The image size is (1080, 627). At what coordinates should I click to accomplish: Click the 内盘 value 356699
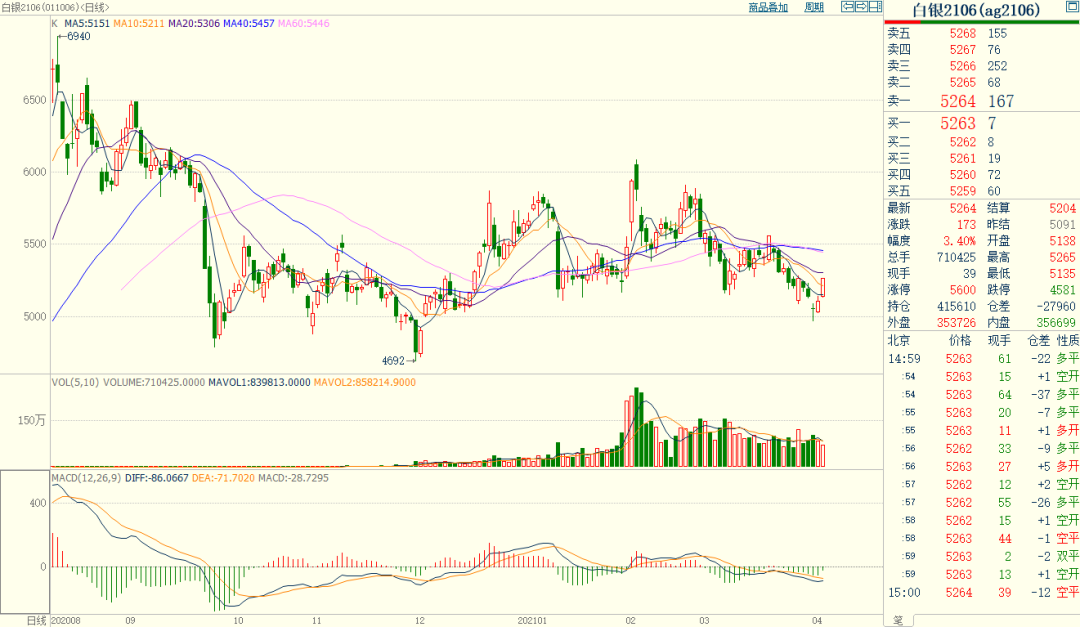click(1055, 323)
